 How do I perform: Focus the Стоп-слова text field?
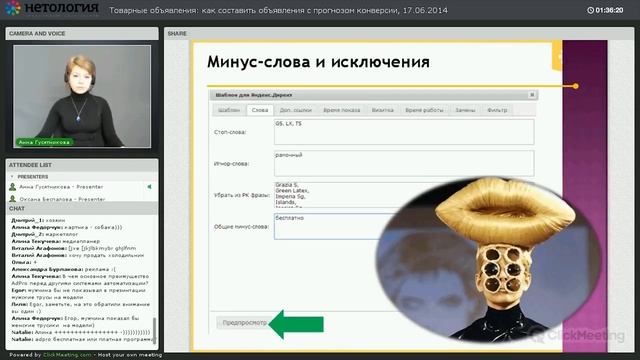tap(404, 132)
